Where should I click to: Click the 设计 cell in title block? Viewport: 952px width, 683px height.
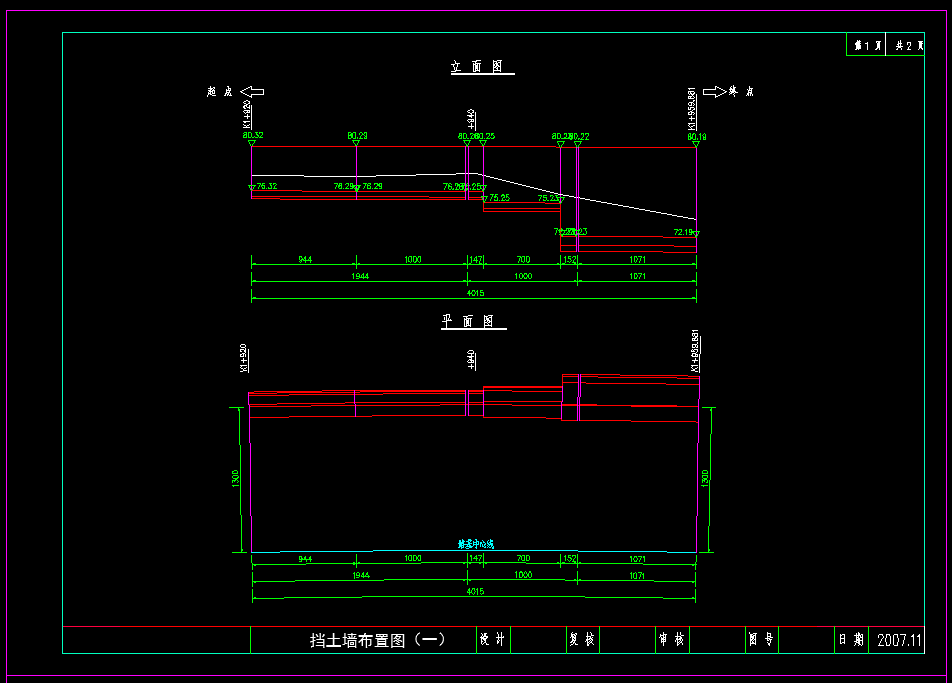(492, 640)
